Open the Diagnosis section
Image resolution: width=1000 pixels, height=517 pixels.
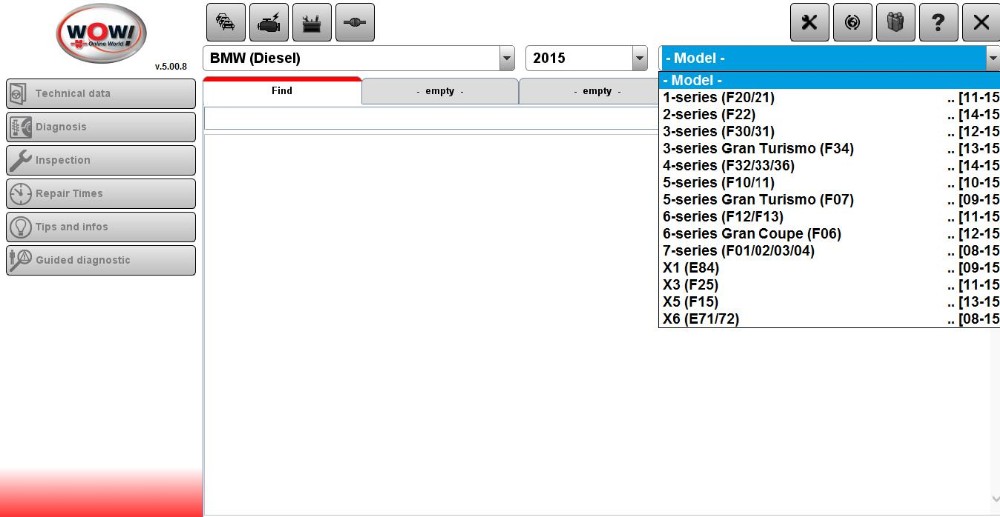pos(101,127)
